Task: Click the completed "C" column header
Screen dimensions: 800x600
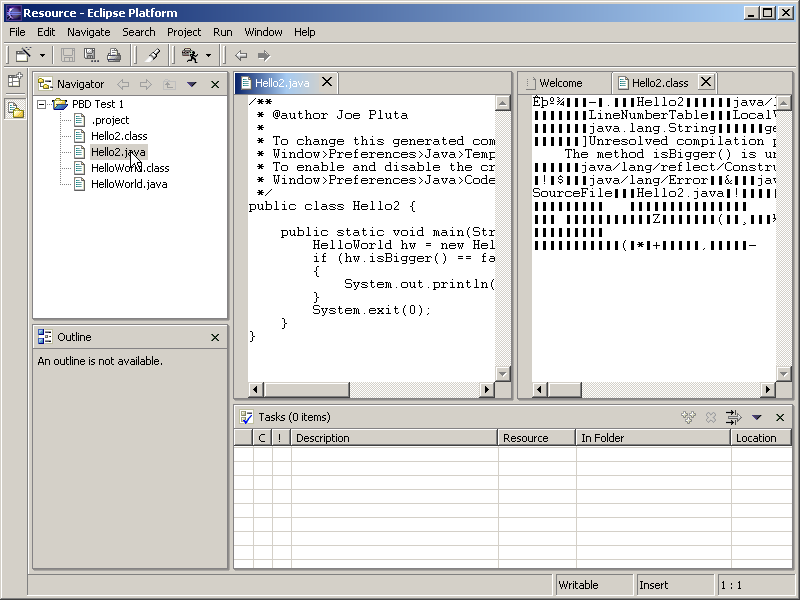Action: tap(262, 438)
